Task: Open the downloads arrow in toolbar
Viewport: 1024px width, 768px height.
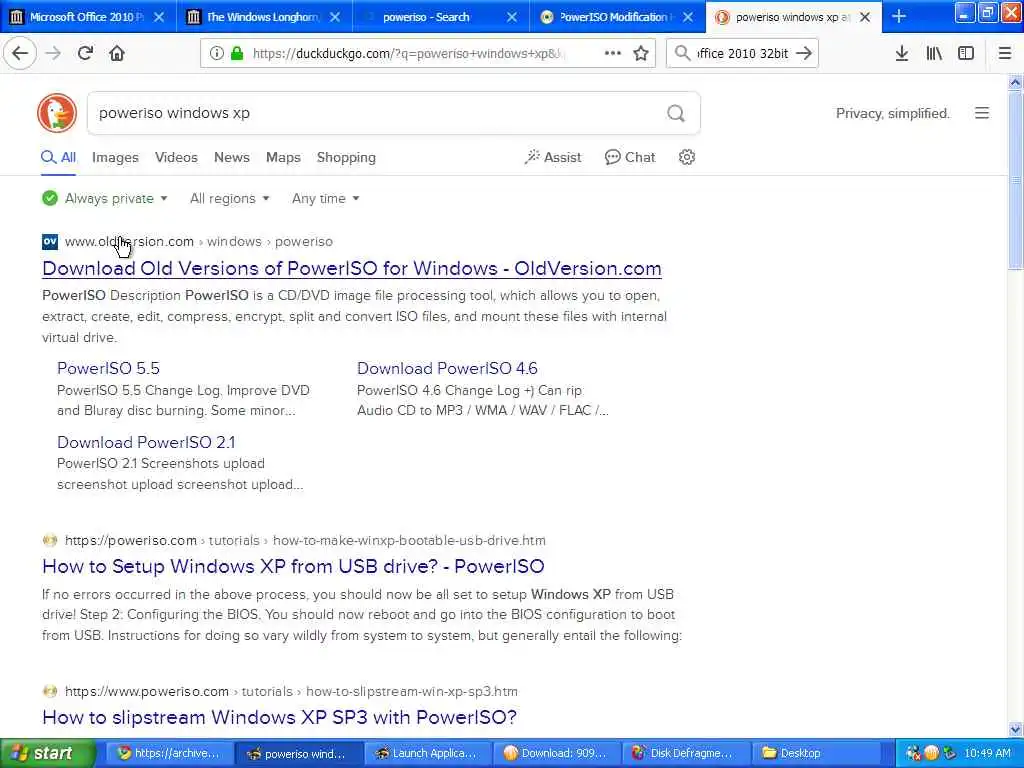Action: pyautogui.click(x=901, y=54)
